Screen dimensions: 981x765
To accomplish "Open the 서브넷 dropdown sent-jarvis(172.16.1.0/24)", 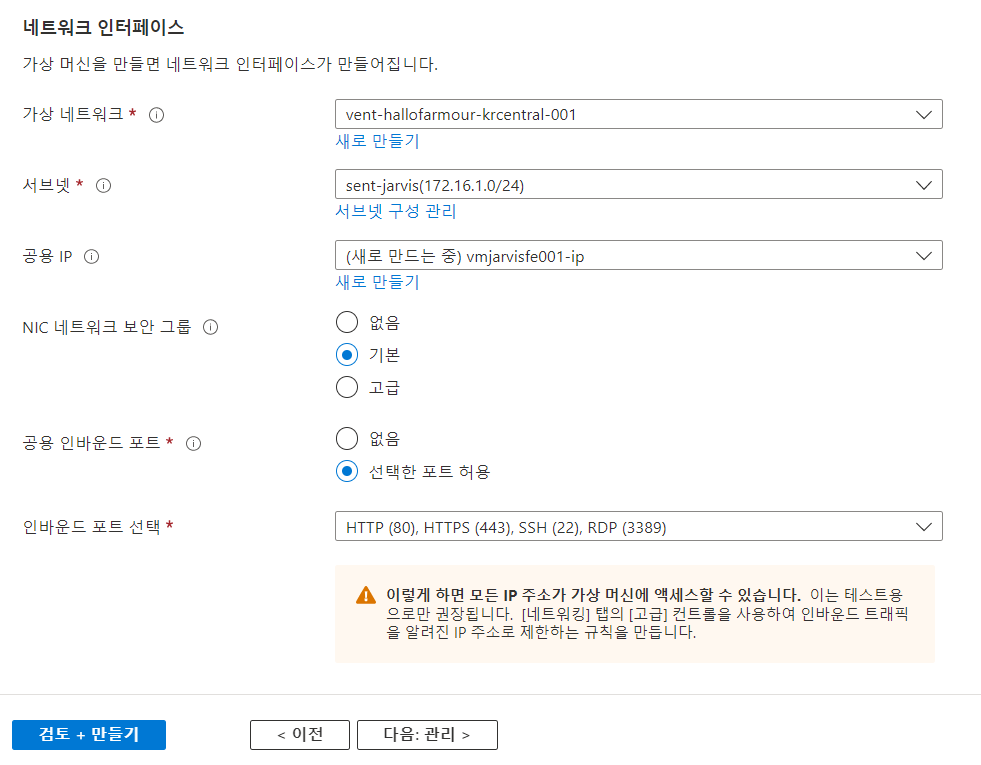I will (639, 185).
